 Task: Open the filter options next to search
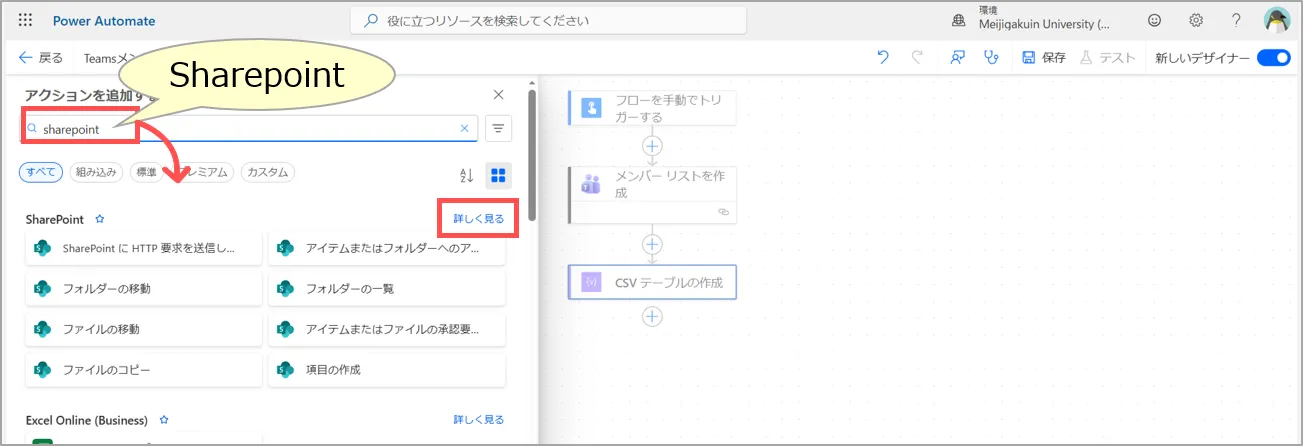click(x=498, y=128)
